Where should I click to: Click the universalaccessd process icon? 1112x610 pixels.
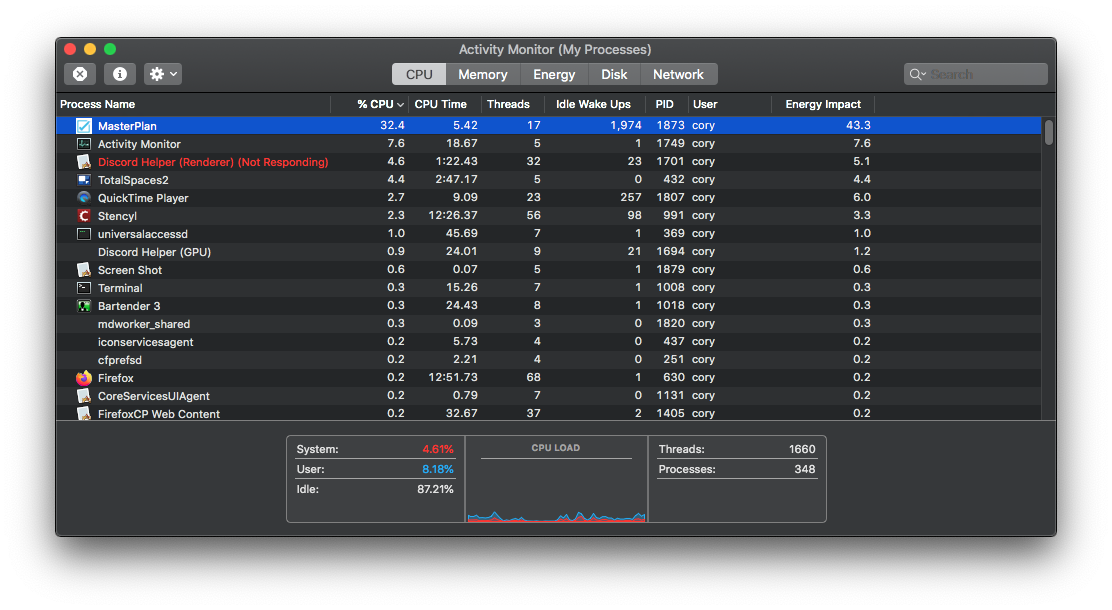pyautogui.click(x=84, y=233)
